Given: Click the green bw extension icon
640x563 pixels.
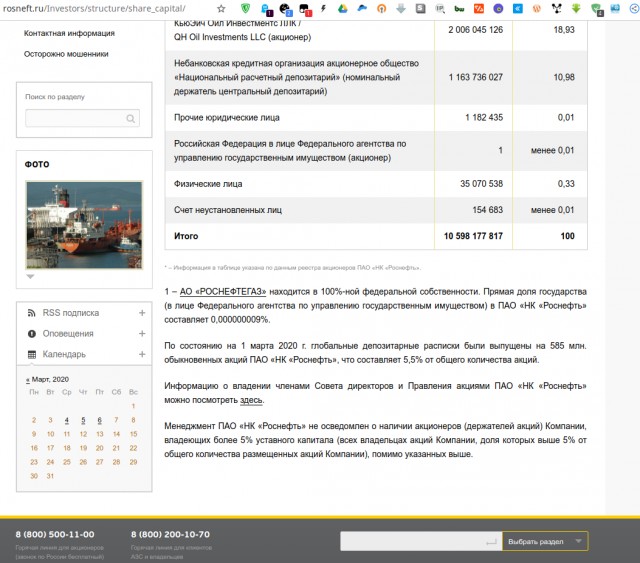Looking at the screenshot, I should pos(459,9).
